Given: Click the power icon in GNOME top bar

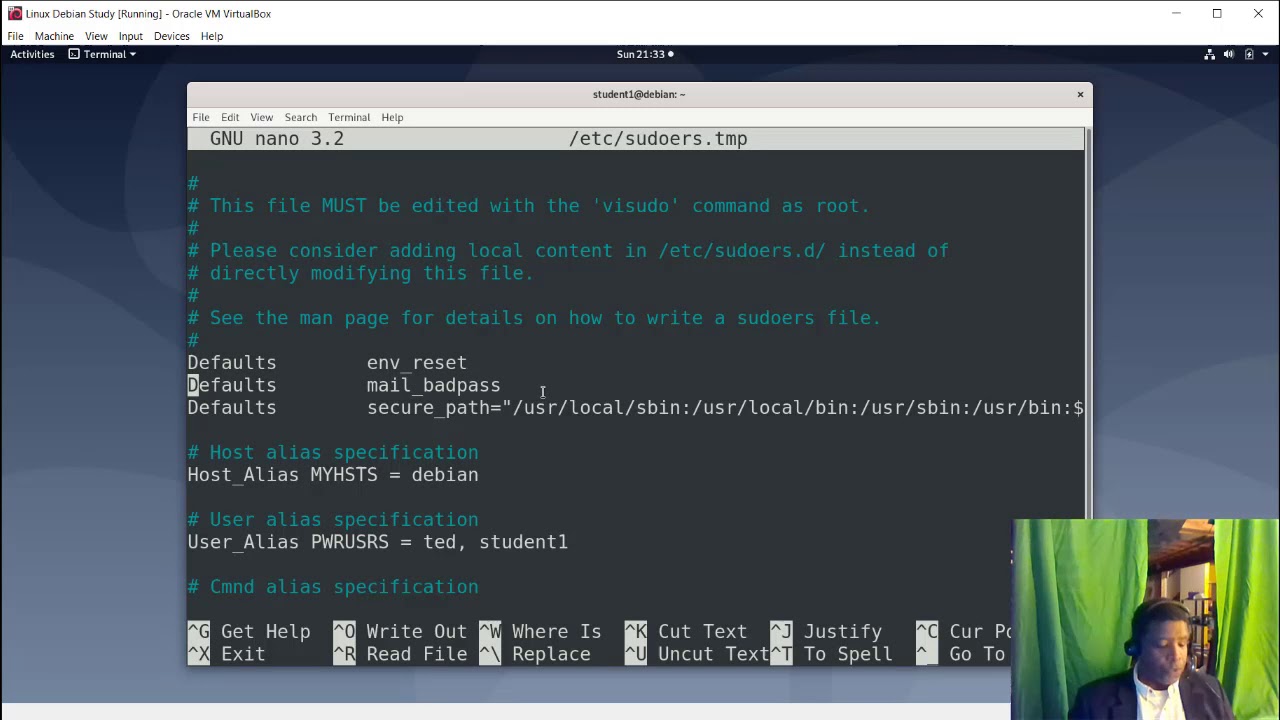Looking at the screenshot, I should click(1249, 54).
